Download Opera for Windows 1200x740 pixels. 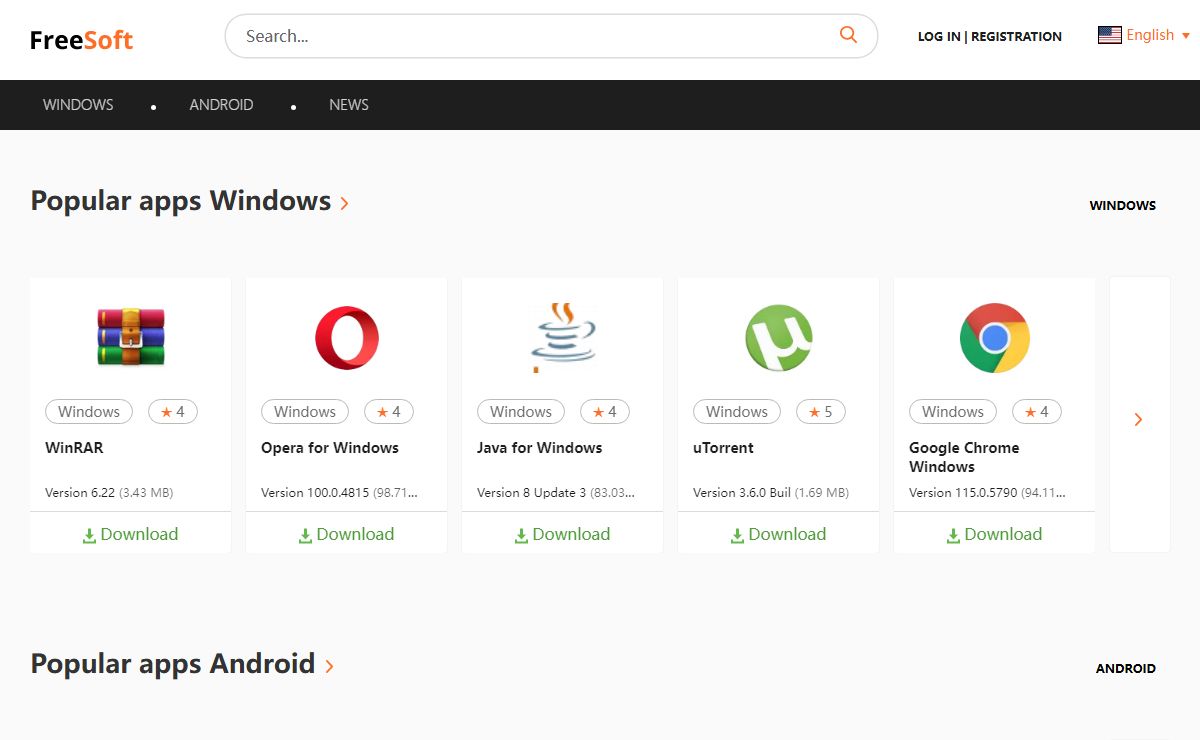coord(346,534)
